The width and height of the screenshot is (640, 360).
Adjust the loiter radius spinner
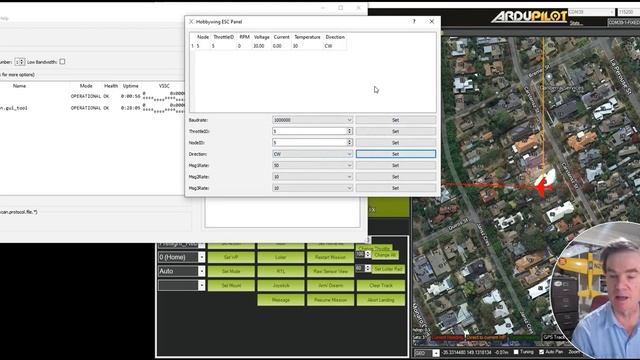367,268
